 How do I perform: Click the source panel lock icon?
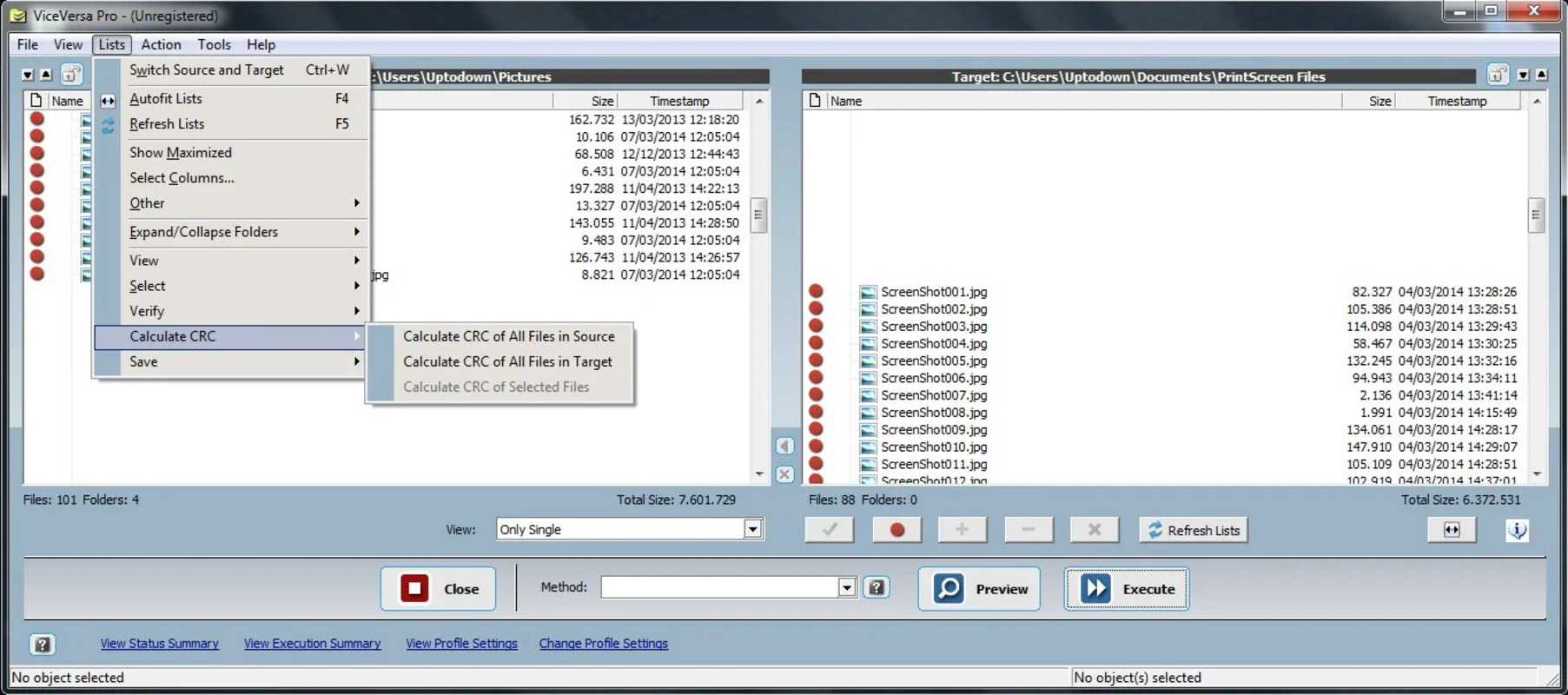(71, 75)
